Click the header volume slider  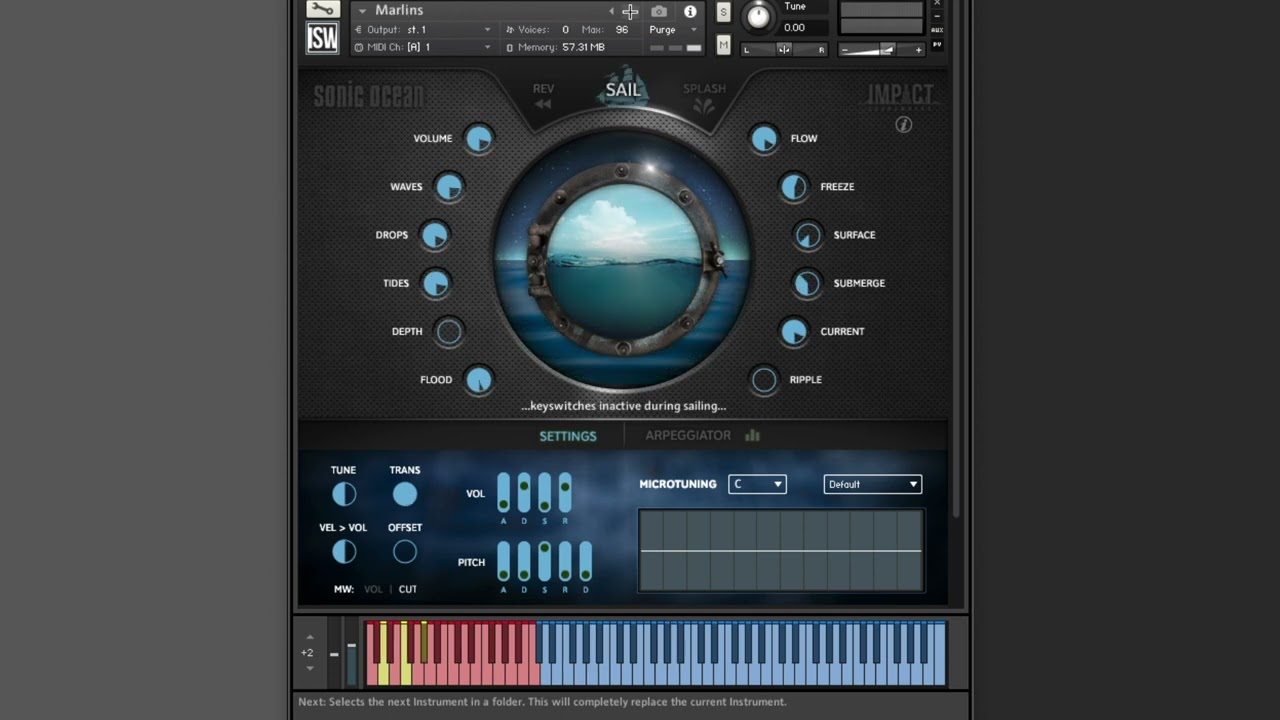point(881,49)
